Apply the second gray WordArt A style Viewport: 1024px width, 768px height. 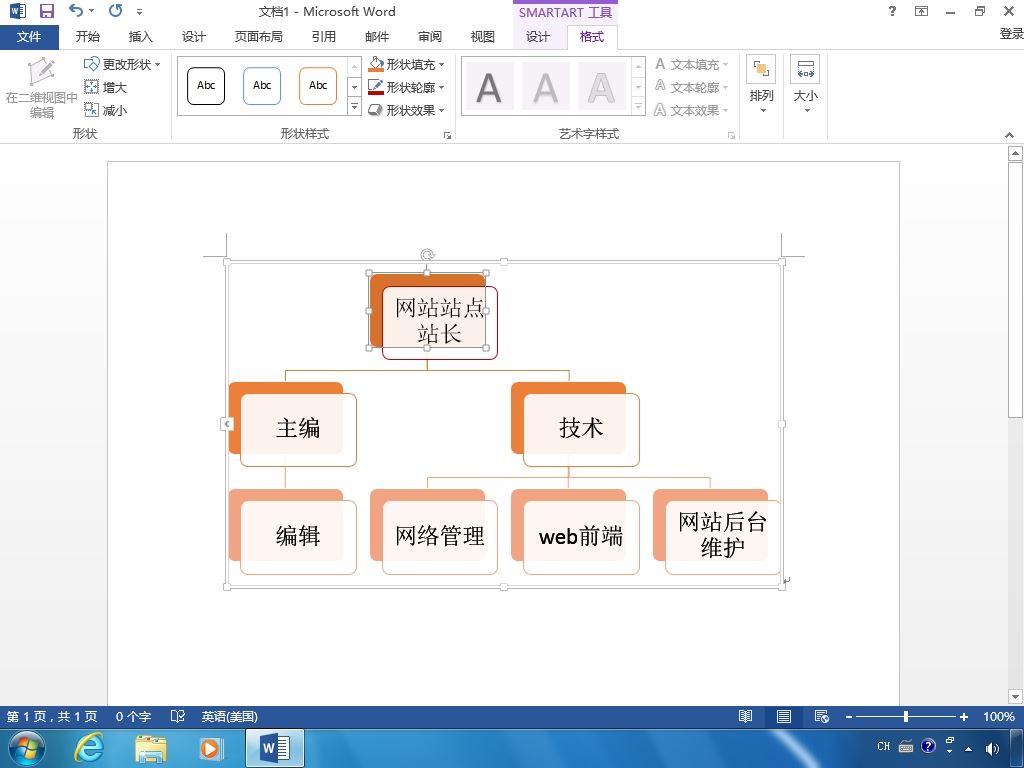coord(545,88)
